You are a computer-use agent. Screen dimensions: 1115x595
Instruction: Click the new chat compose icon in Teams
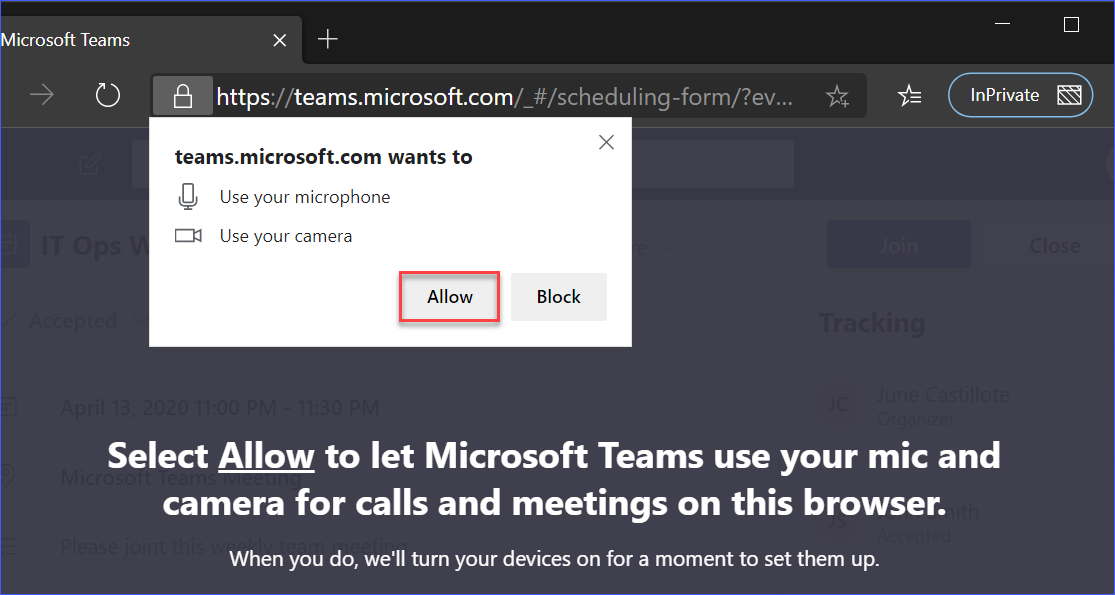click(89, 164)
